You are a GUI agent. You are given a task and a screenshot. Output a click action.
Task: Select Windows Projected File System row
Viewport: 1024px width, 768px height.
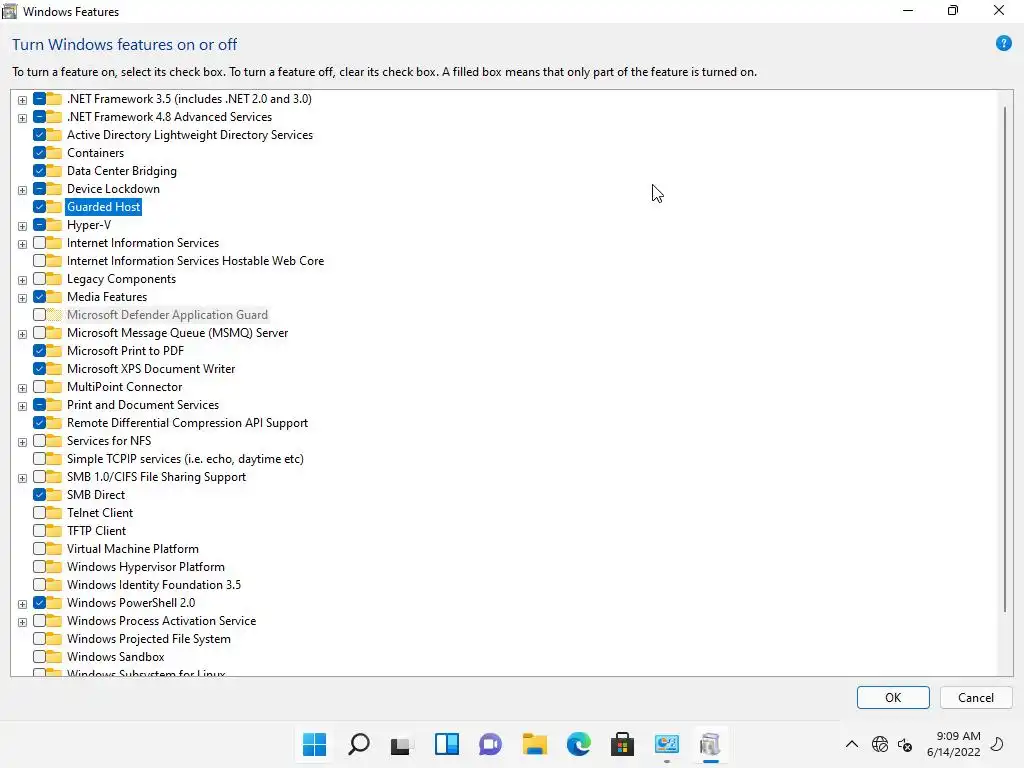[148, 638]
